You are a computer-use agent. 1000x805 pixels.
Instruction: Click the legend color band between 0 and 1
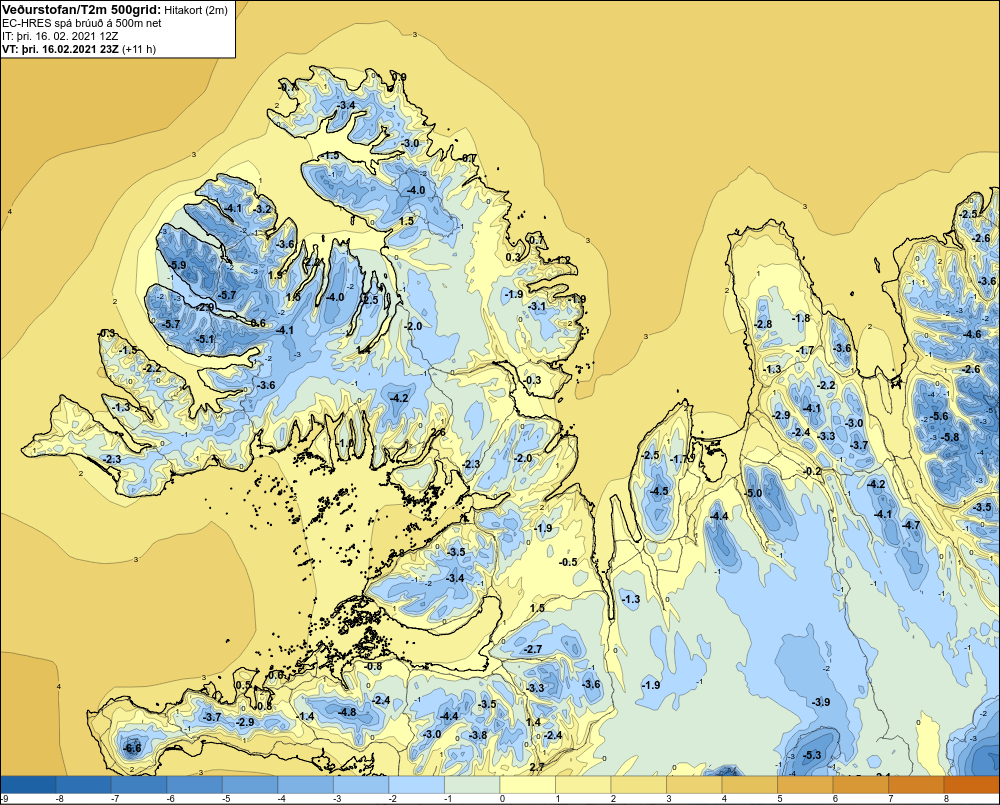click(x=527, y=784)
